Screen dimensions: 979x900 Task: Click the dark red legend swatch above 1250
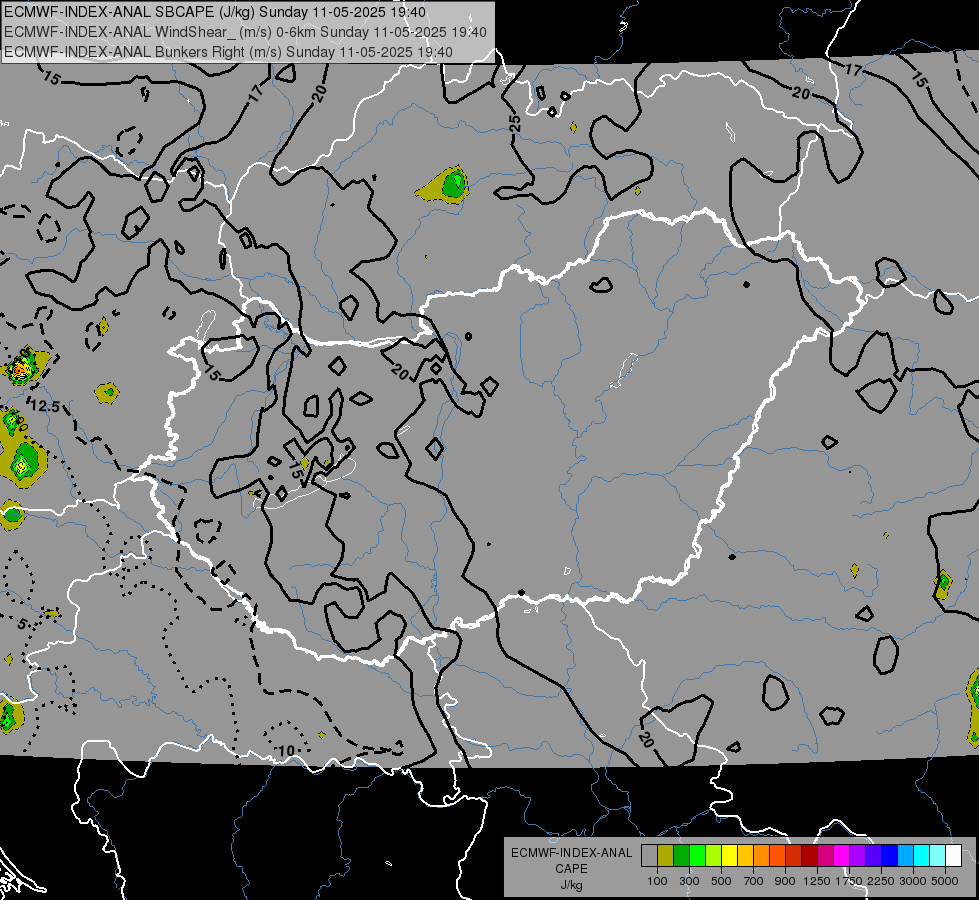(x=809, y=856)
